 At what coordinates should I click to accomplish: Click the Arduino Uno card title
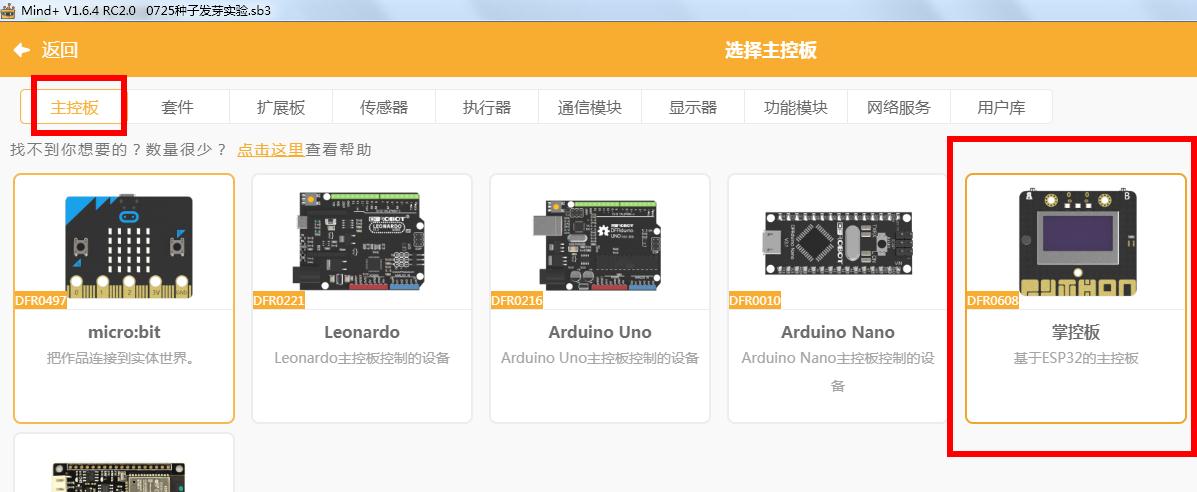600,332
